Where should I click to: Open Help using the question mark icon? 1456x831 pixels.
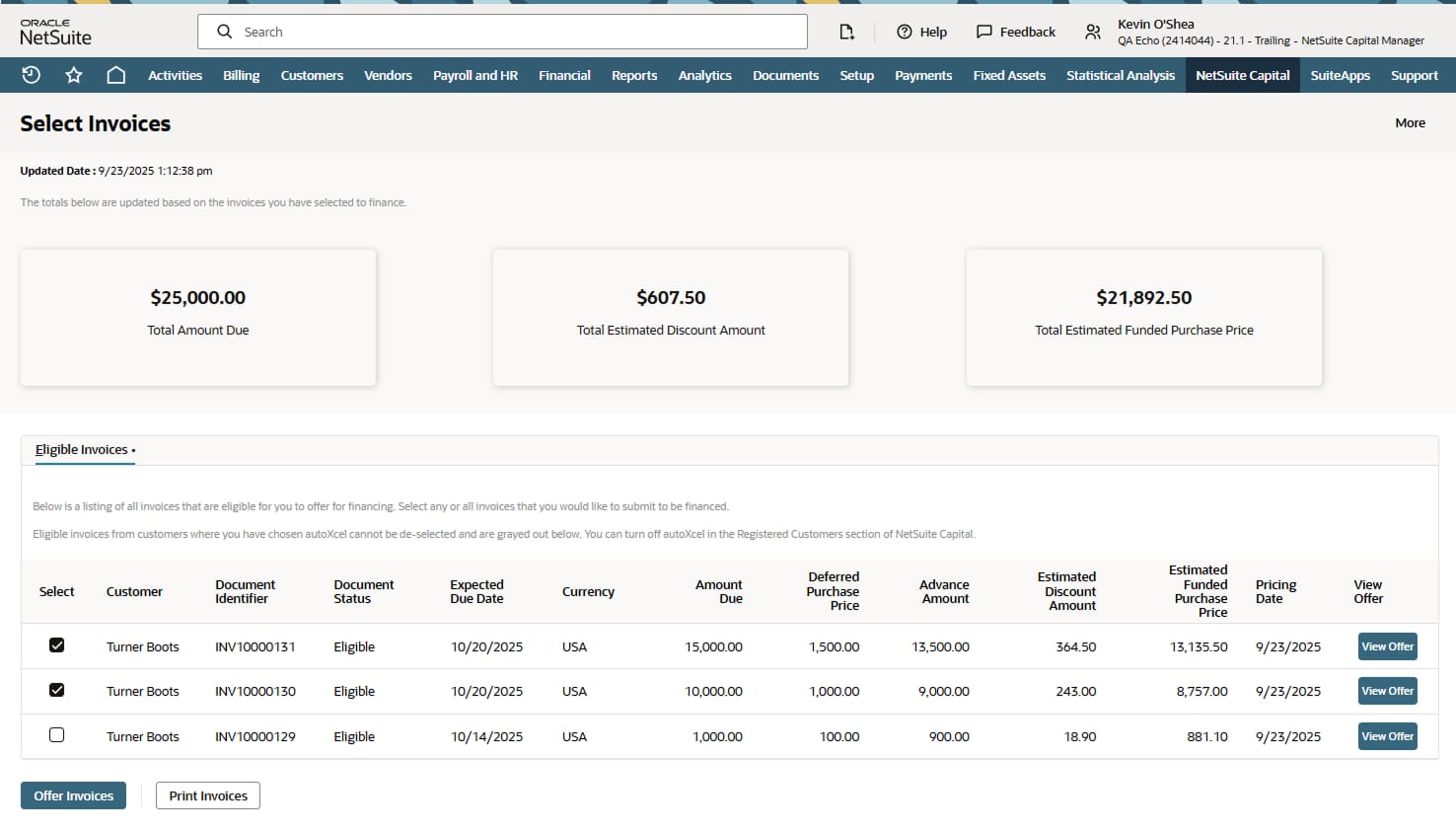pyautogui.click(x=920, y=32)
